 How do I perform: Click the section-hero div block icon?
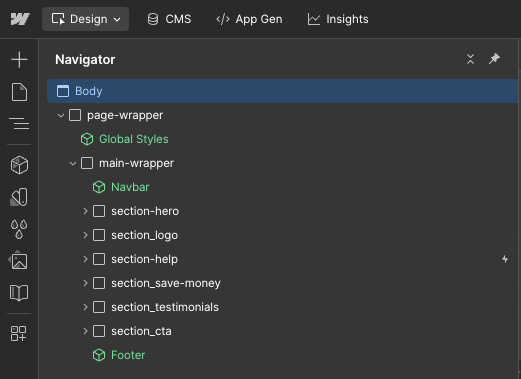(x=99, y=211)
